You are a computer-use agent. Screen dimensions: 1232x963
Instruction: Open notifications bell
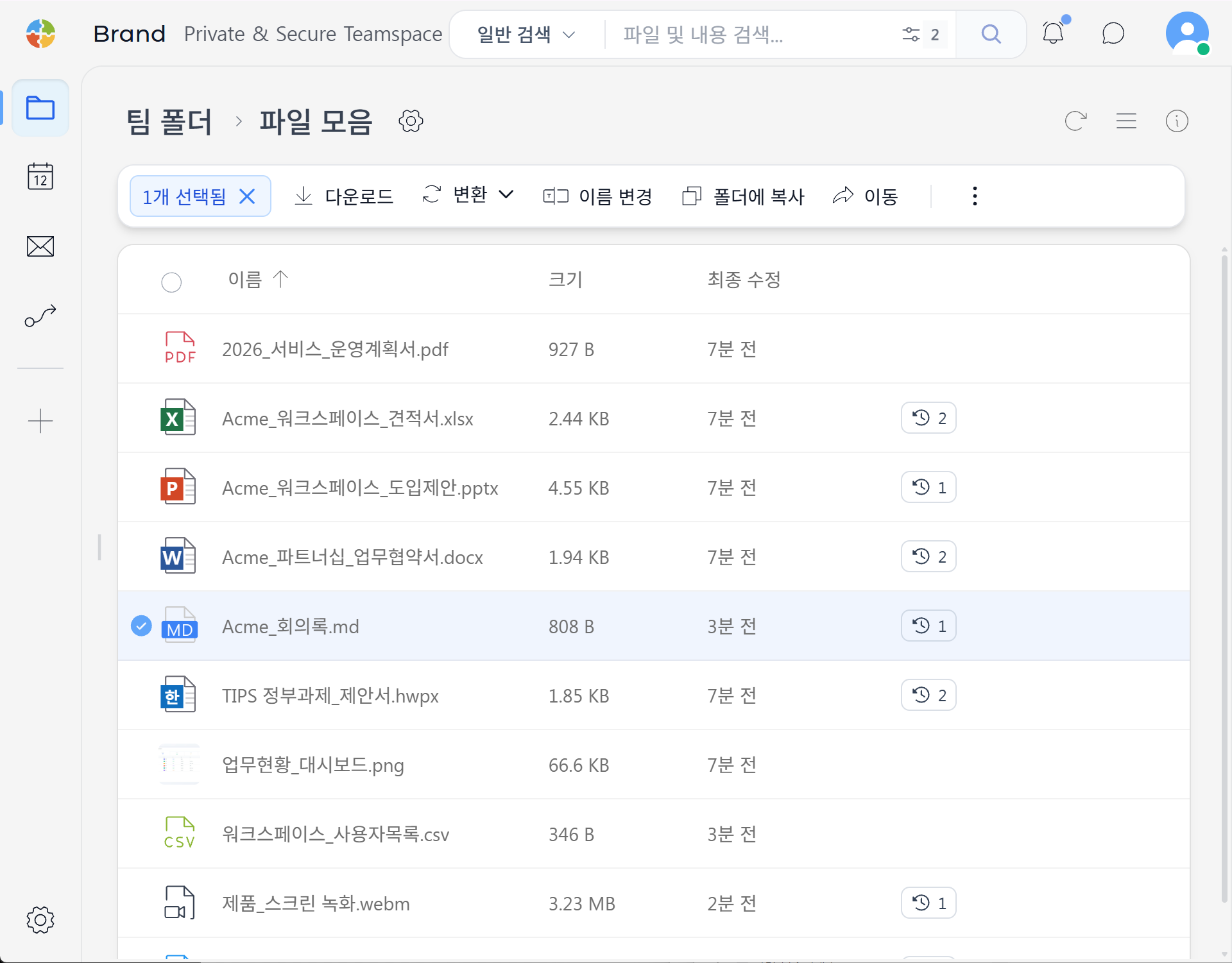(x=1054, y=32)
